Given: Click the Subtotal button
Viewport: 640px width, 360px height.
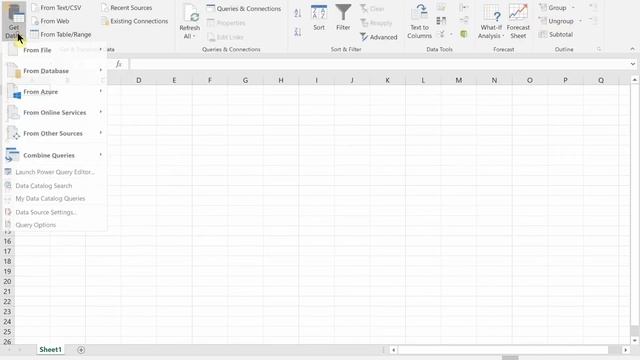Looking at the screenshot, I should point(556,35).
